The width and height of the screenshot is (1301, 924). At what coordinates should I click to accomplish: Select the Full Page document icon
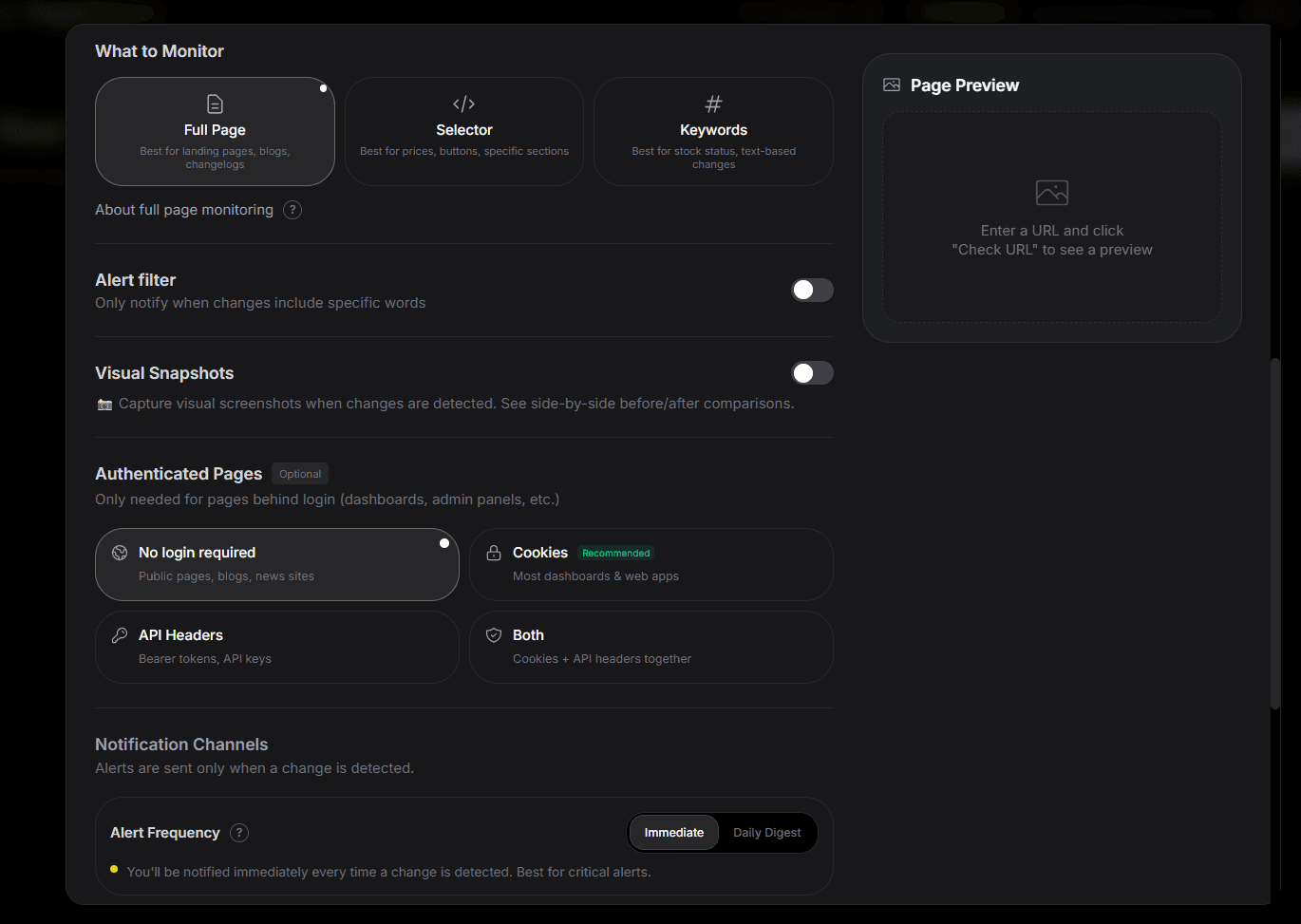215,104
